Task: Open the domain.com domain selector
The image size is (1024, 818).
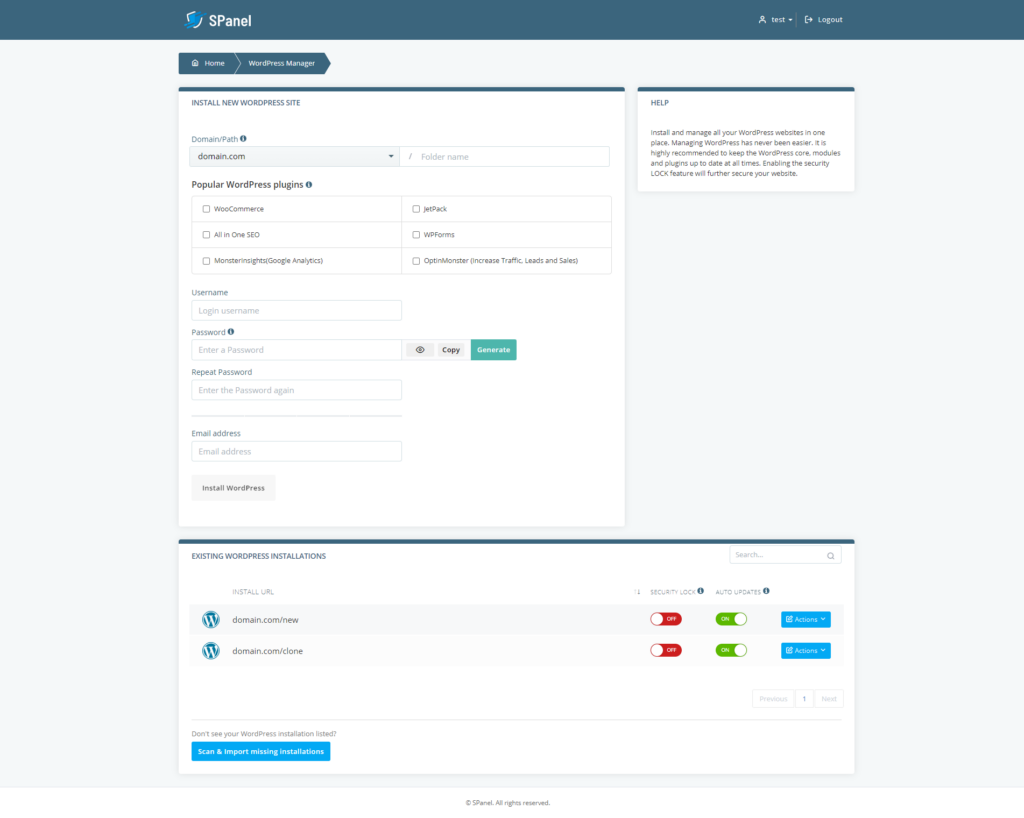Action: 294,156
